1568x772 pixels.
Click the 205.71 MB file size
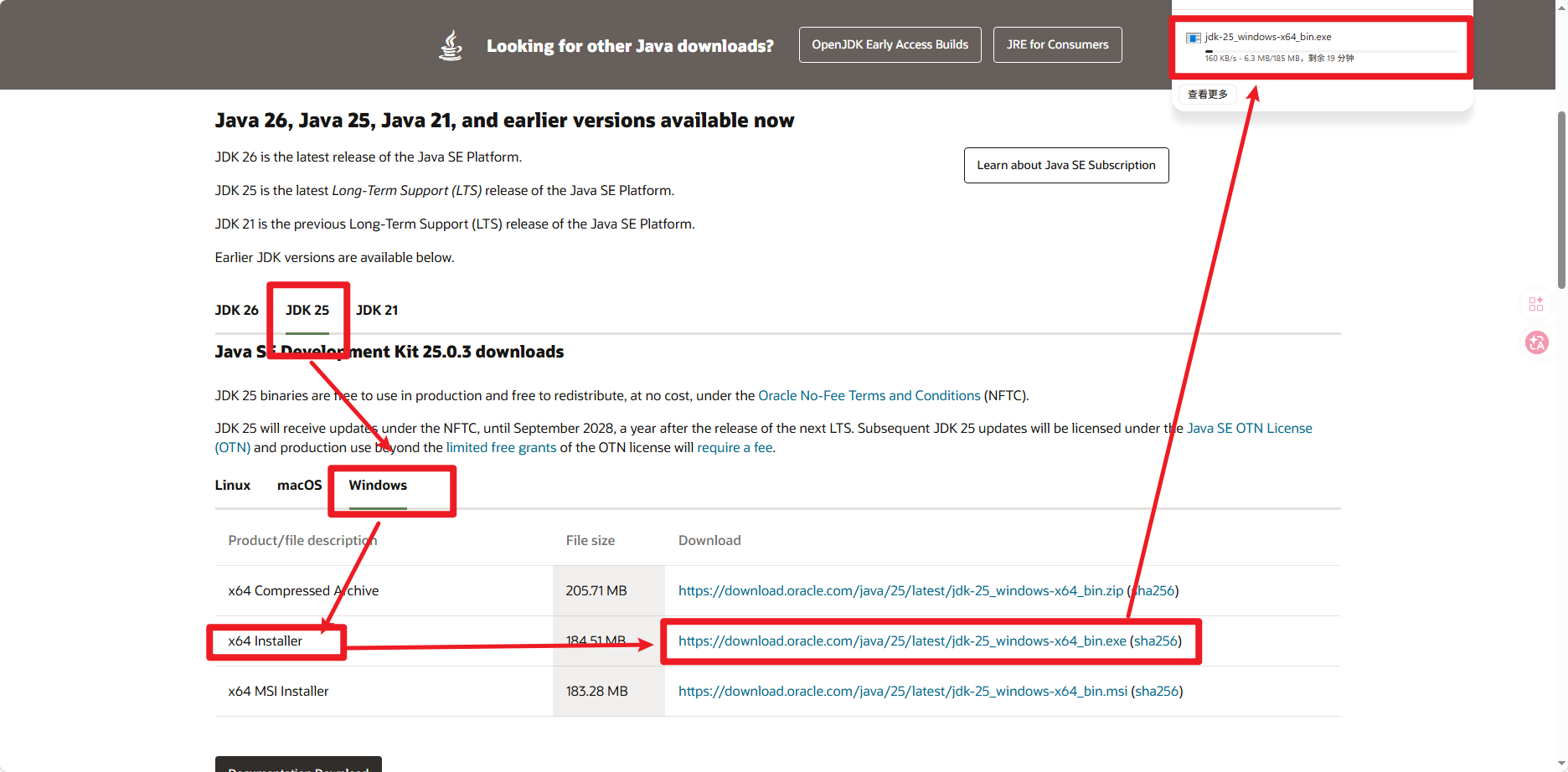point(596,590)
